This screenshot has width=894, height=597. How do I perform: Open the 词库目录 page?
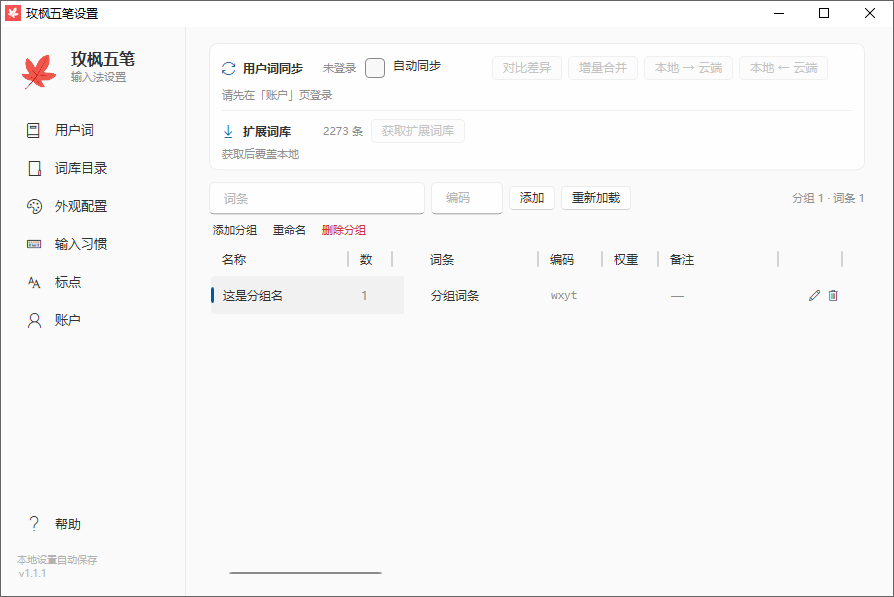[x=81, y=168]
